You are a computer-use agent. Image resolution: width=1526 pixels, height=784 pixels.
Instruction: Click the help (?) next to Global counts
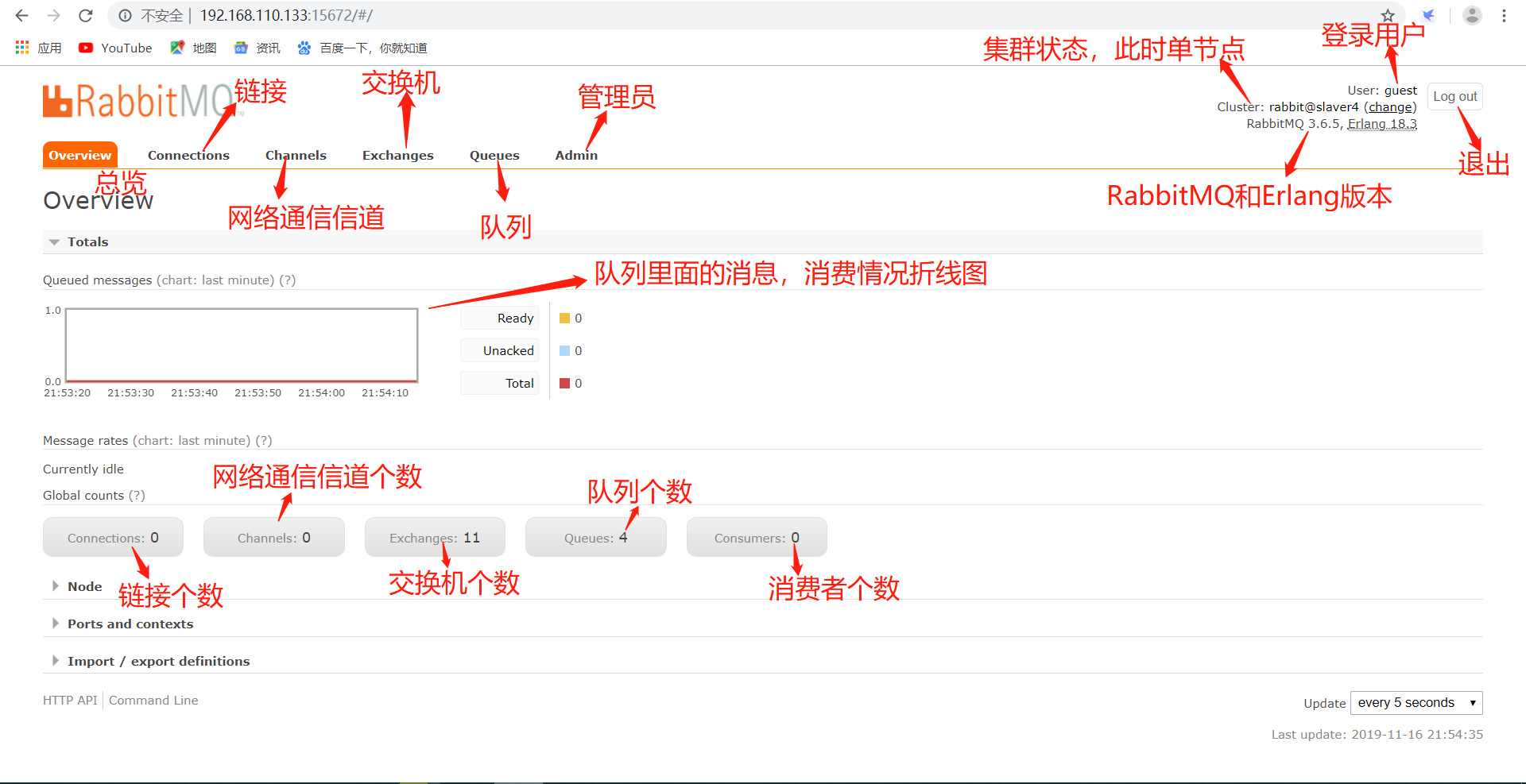click(x=137, y=495)
